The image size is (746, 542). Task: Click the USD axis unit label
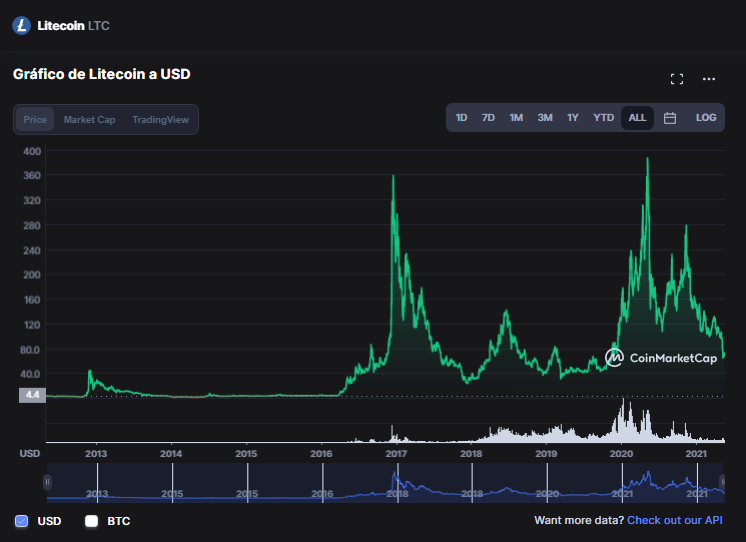point(29,453)
